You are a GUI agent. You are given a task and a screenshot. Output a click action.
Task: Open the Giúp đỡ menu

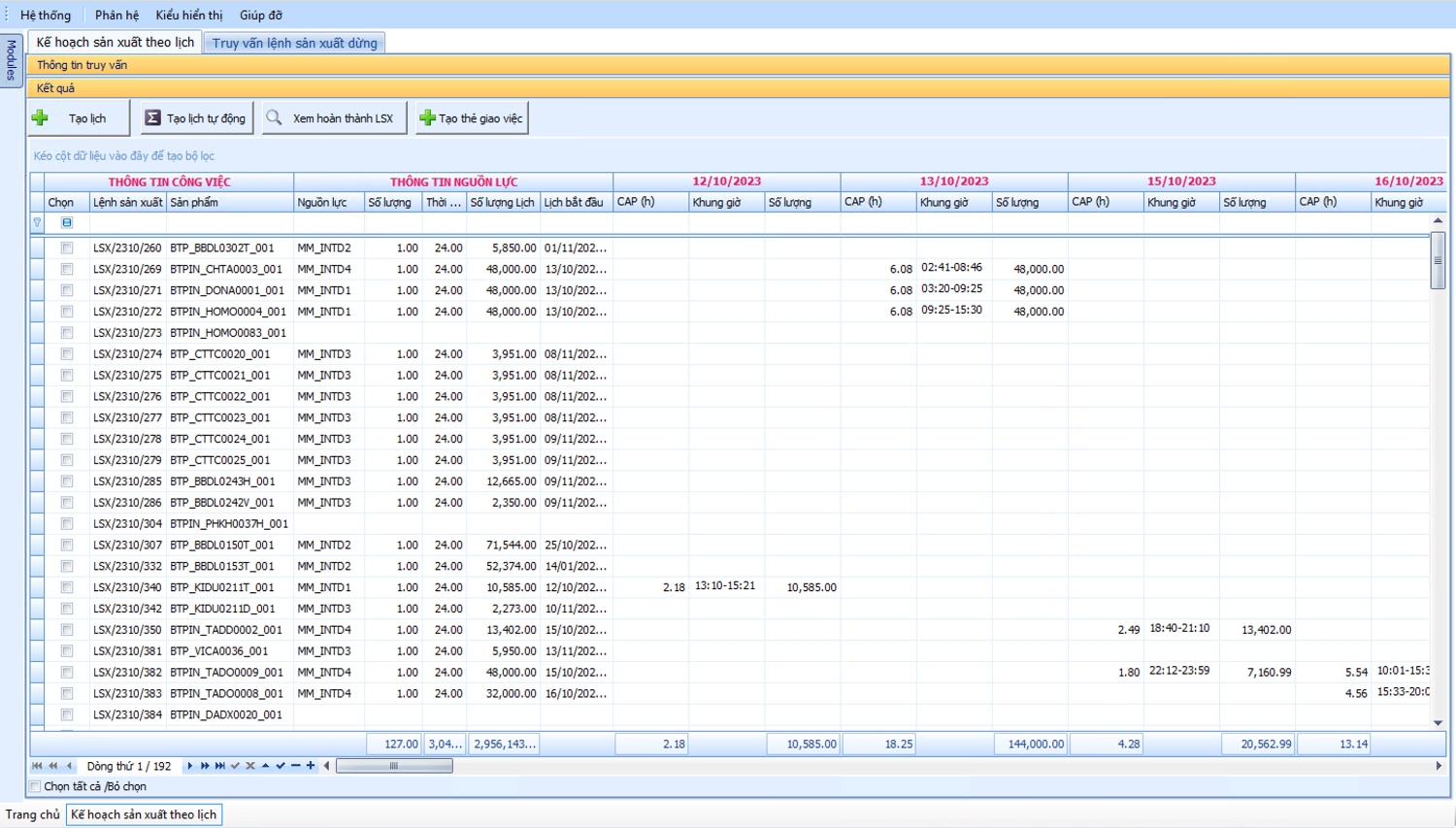tap(261, 15)
